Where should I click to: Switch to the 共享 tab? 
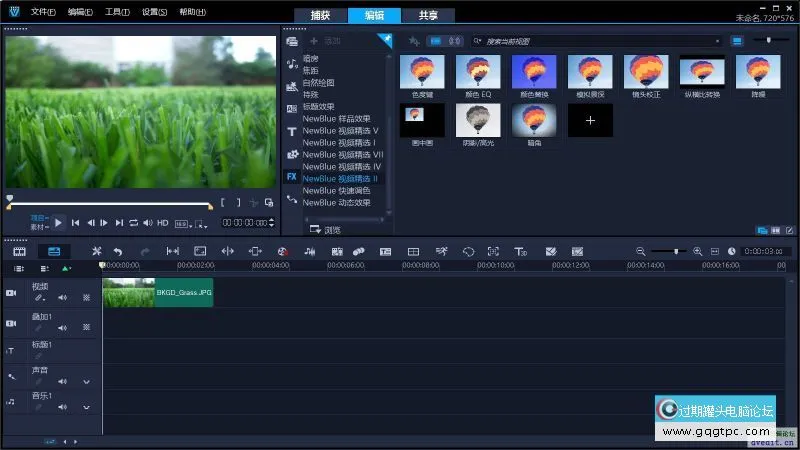coord(428,15)
